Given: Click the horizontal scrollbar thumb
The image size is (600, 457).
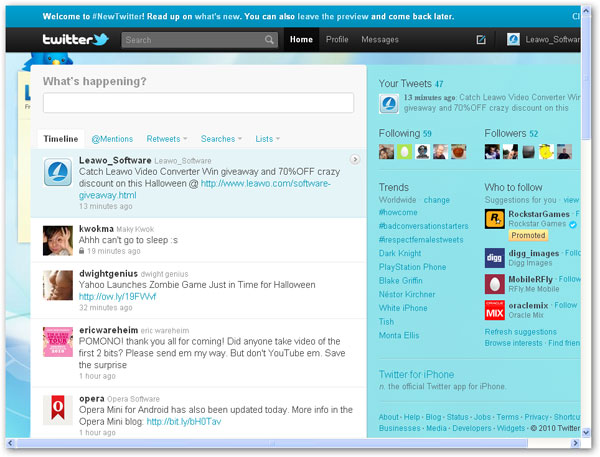Looking at the screenshot, I should pyautogui.click(x=272, y=443).
